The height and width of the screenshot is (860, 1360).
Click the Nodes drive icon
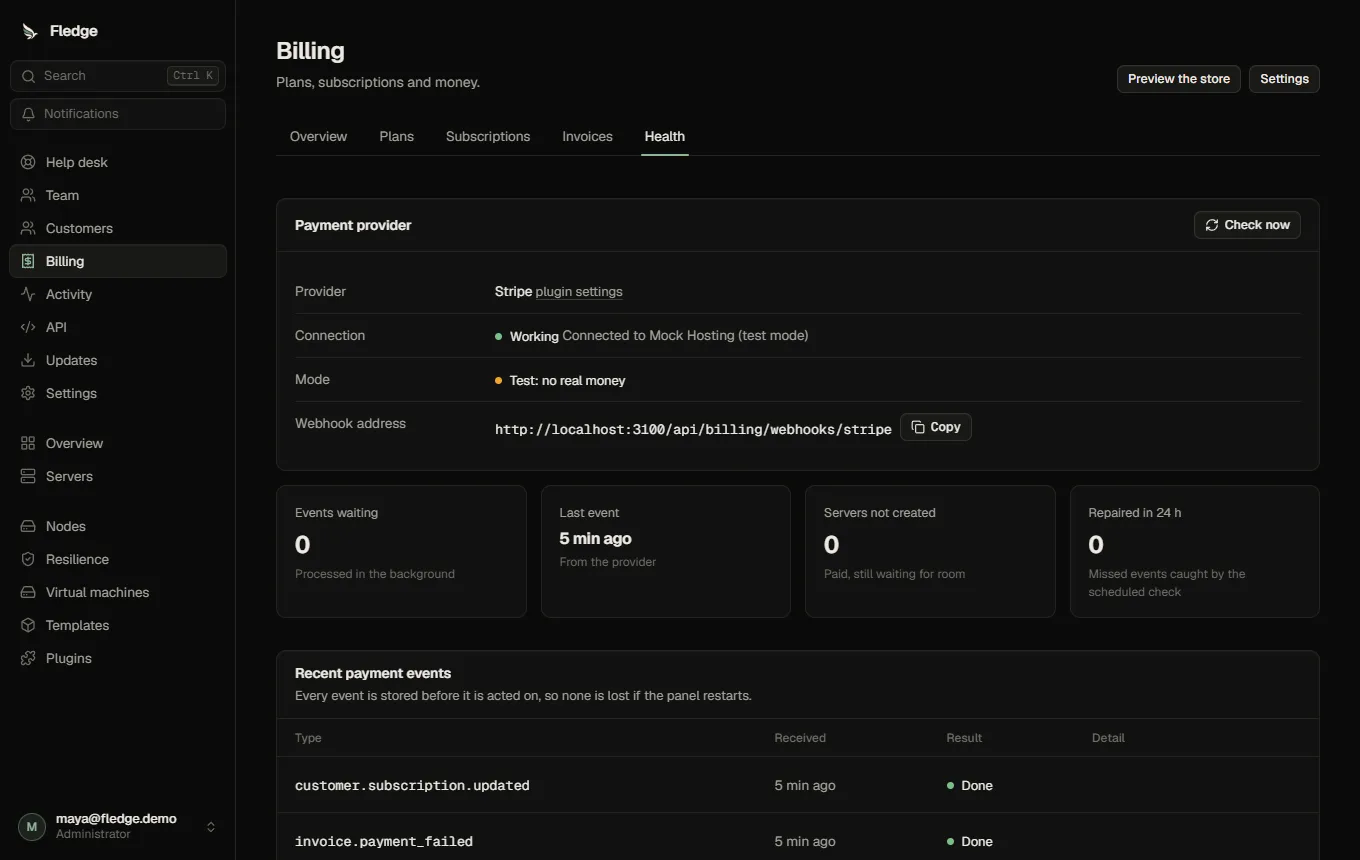click(28, 526)
